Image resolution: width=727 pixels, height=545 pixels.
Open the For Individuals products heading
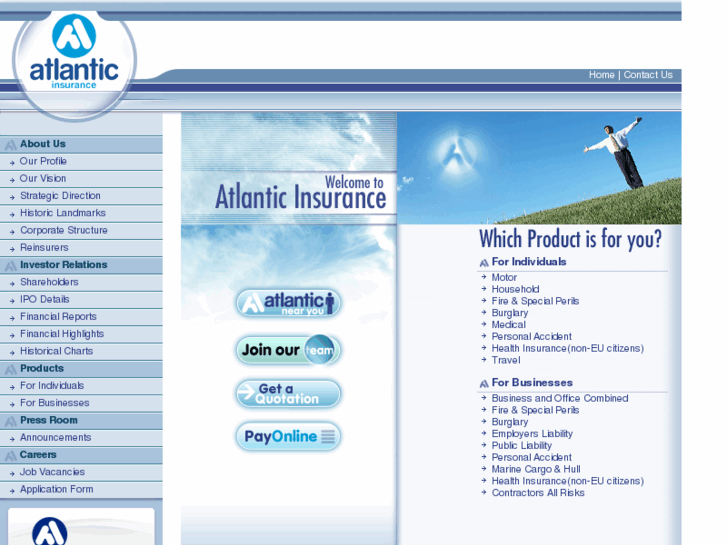(x=529, y=262)
